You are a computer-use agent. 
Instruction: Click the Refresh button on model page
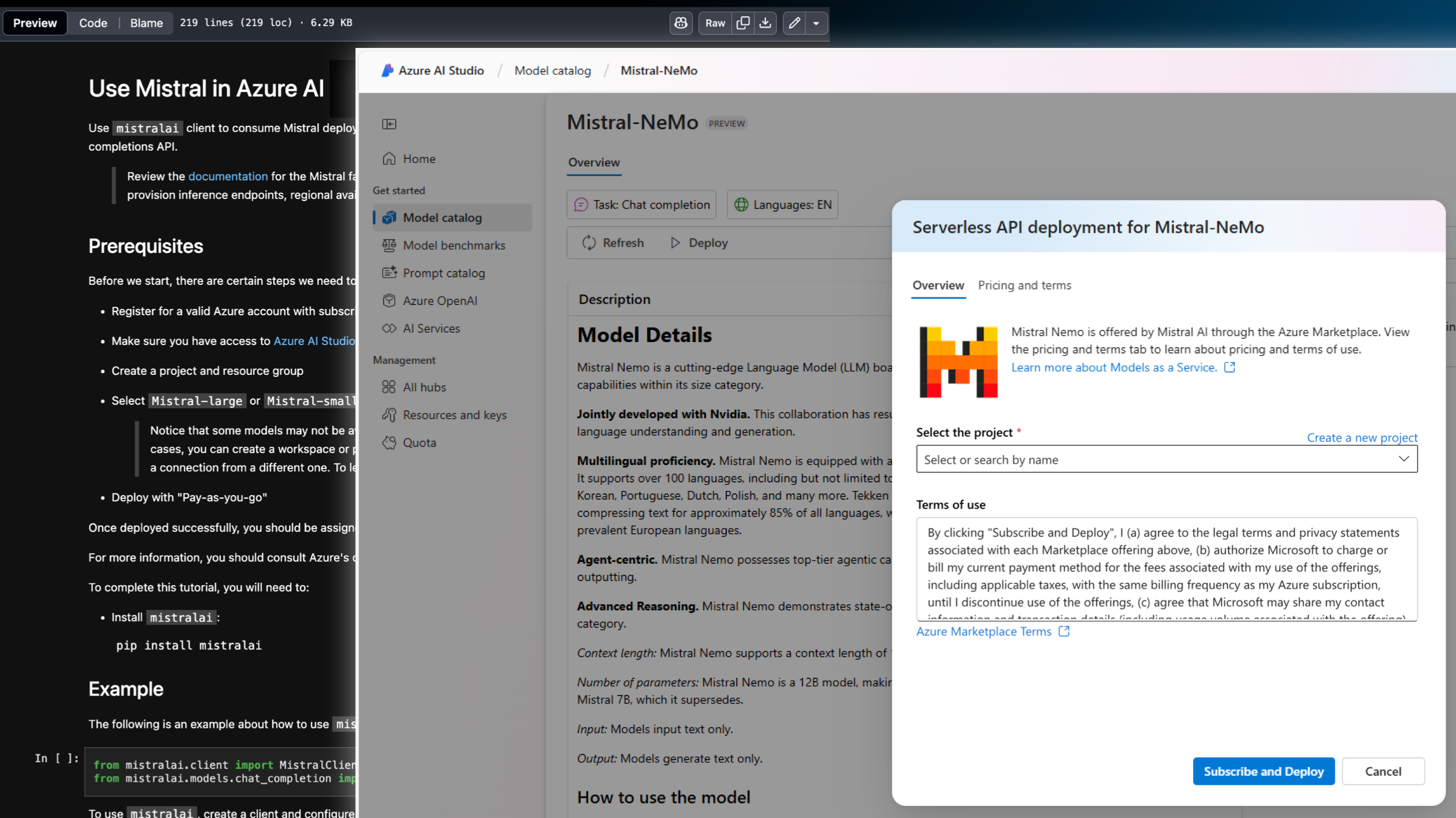[613, 243]
